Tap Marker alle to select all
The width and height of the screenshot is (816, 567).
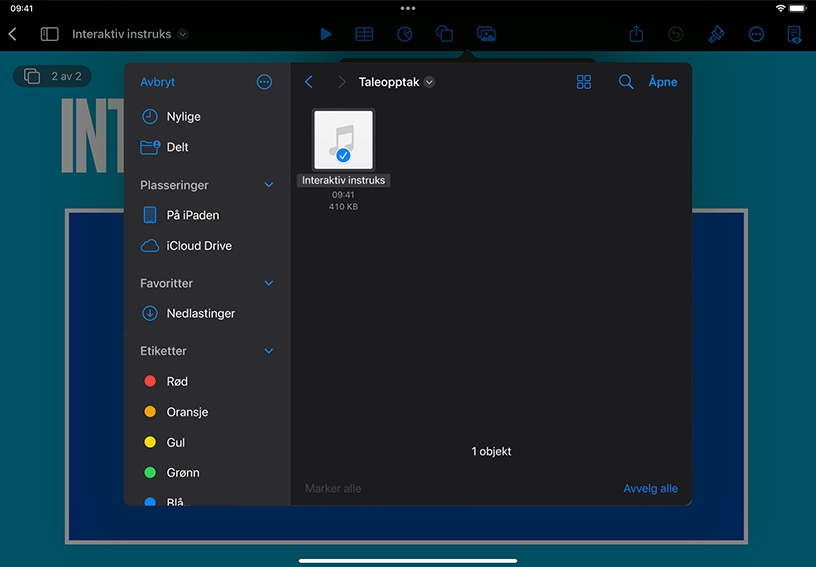pos(333,488)
